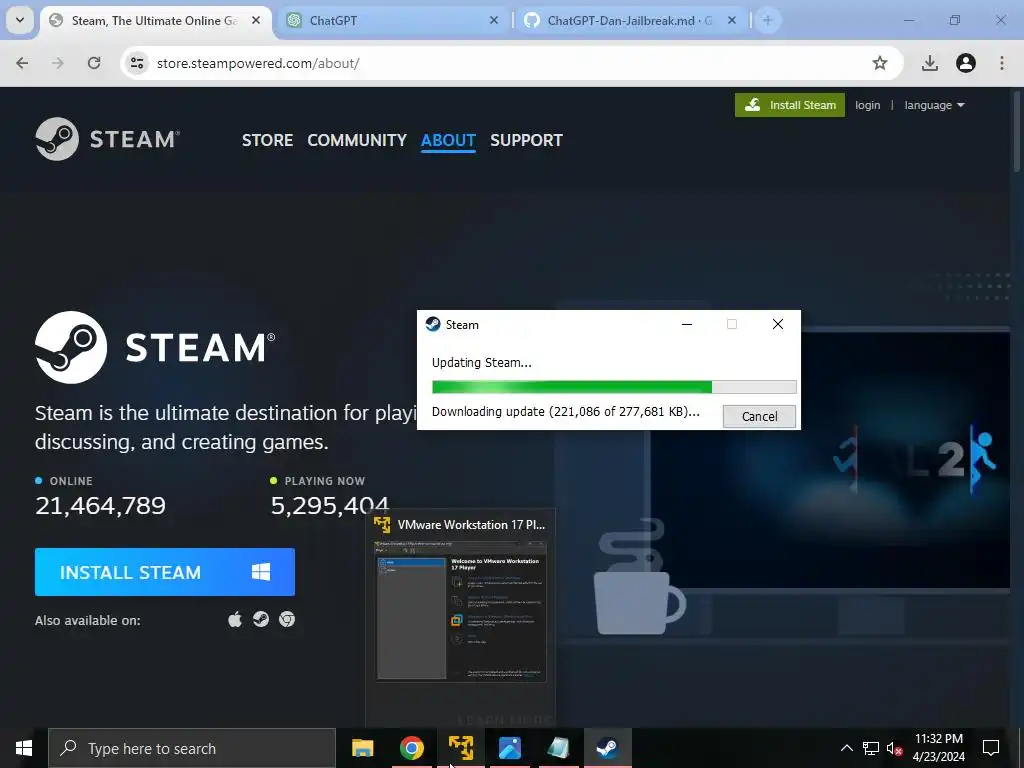
Task: Click the login link
Action: tap(867, 105)
